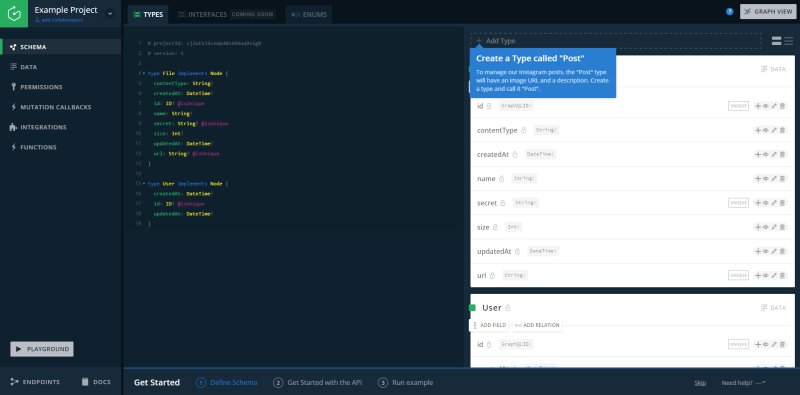Click the Graphcool logo icon

coord(14,13)
